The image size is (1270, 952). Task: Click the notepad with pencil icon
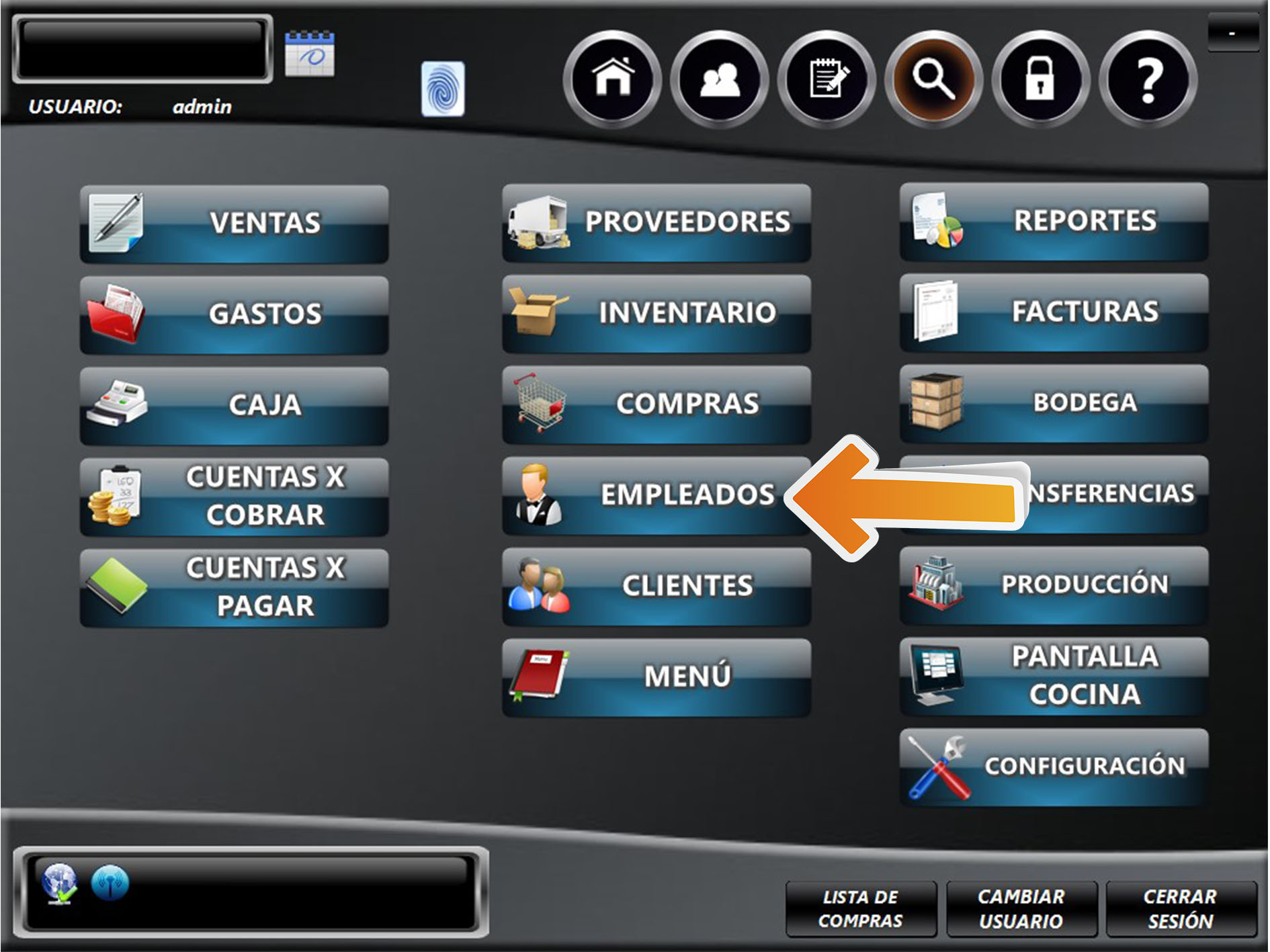[x=827, y=79]
